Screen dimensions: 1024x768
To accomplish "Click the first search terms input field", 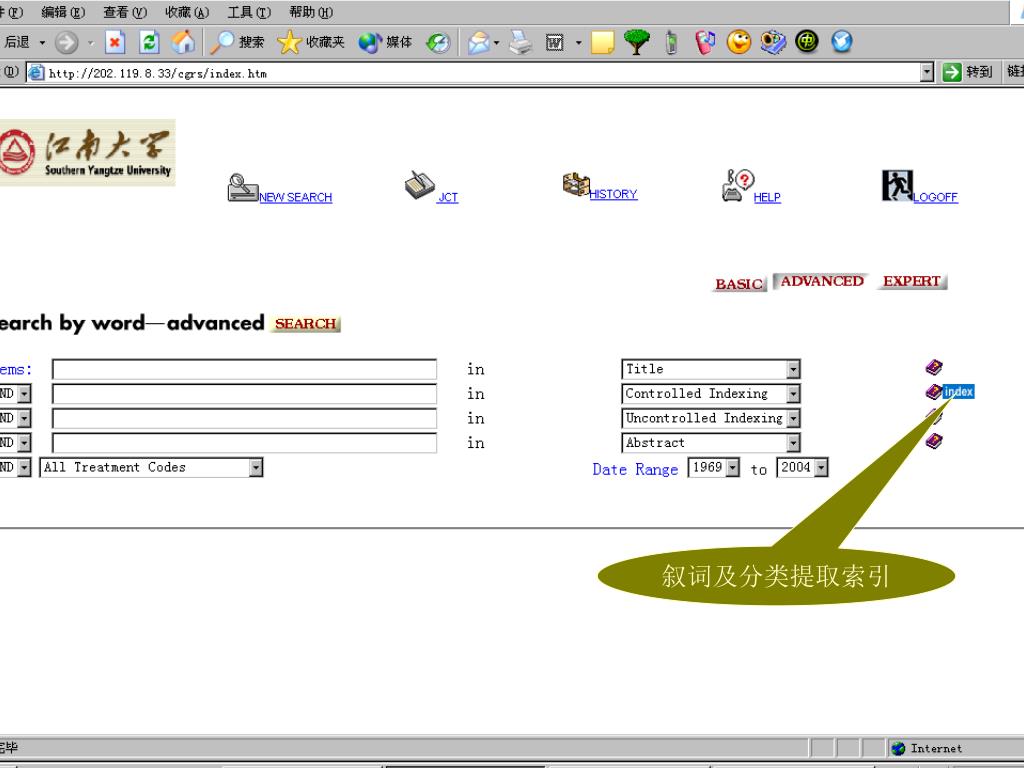I will [244, 369].
